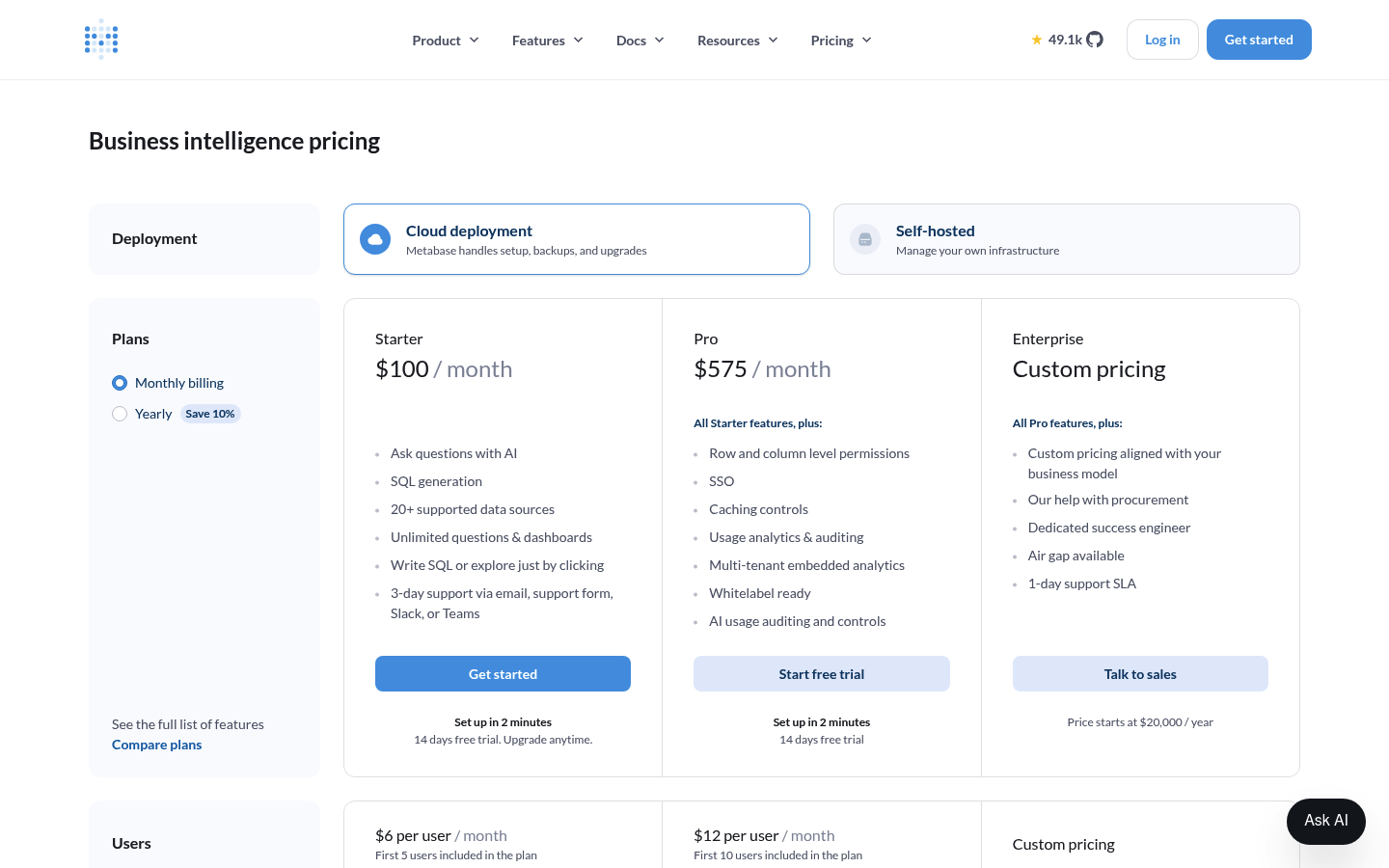Open the GitHub stars icon link
Image resolution: width=1389 pixels, height=868 pixels.
(x=1095, y=40)
